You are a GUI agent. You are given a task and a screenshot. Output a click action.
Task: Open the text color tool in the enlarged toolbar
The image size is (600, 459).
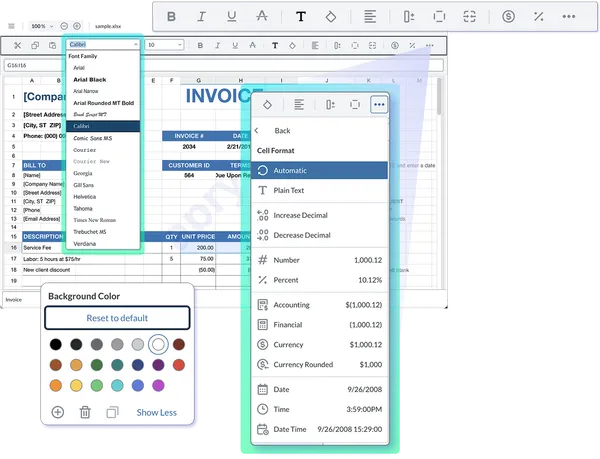tap(301, 17)
